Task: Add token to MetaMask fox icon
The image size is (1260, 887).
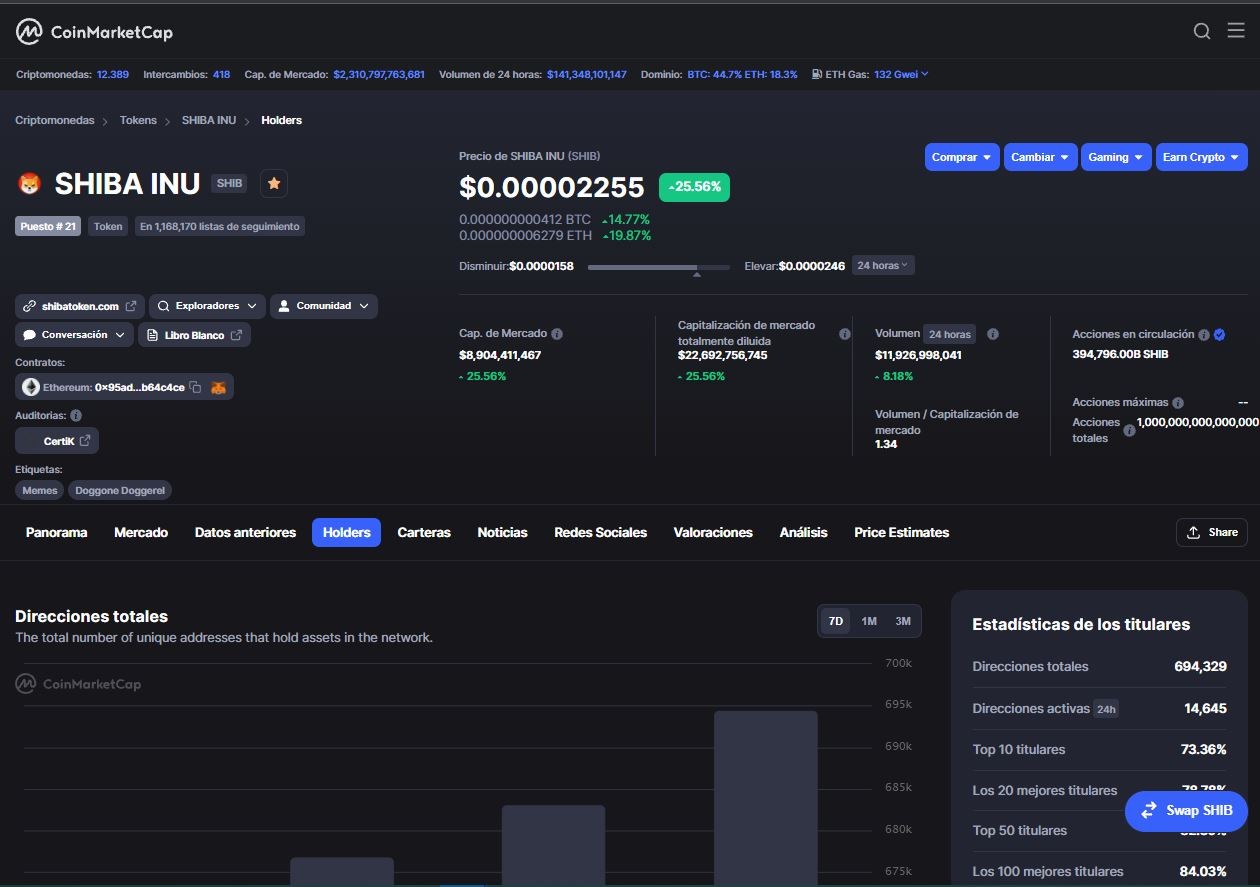Action: [218, 387]
